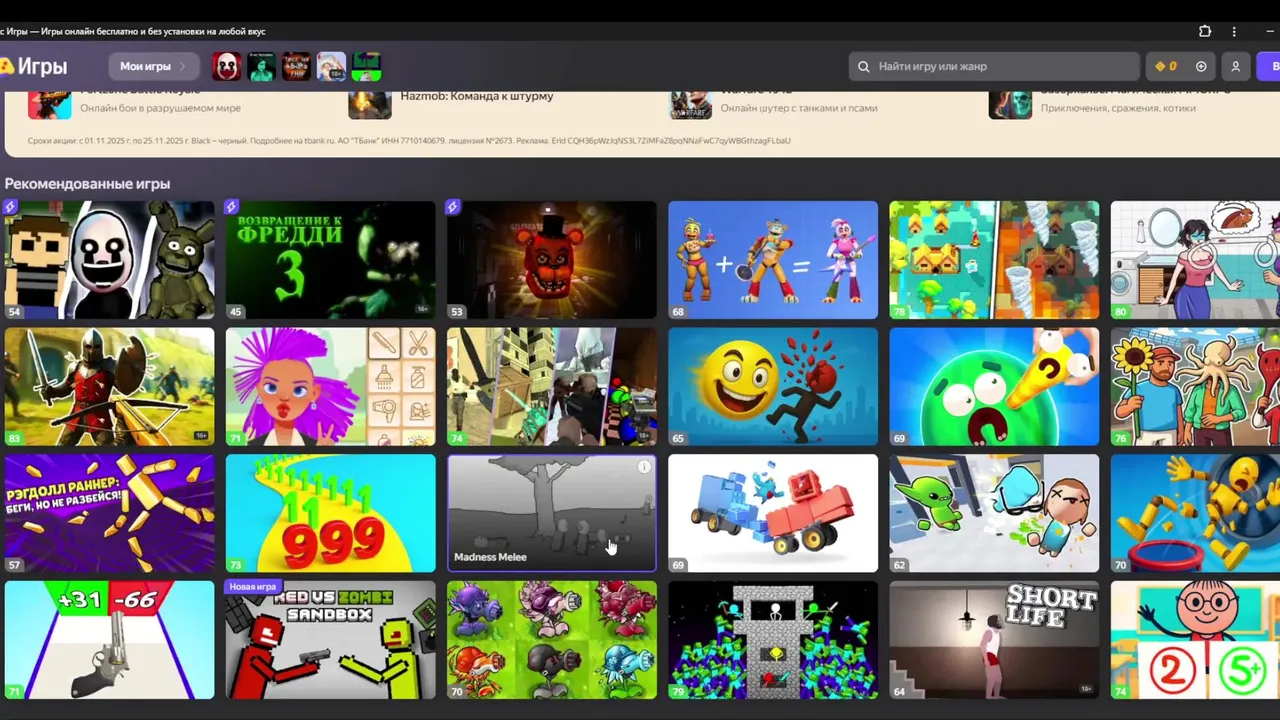Image resolution: width=1280 pixels, height=720 pixels.
Task: Open the animatronic merge game rated 68
Action: pos(773,260)
